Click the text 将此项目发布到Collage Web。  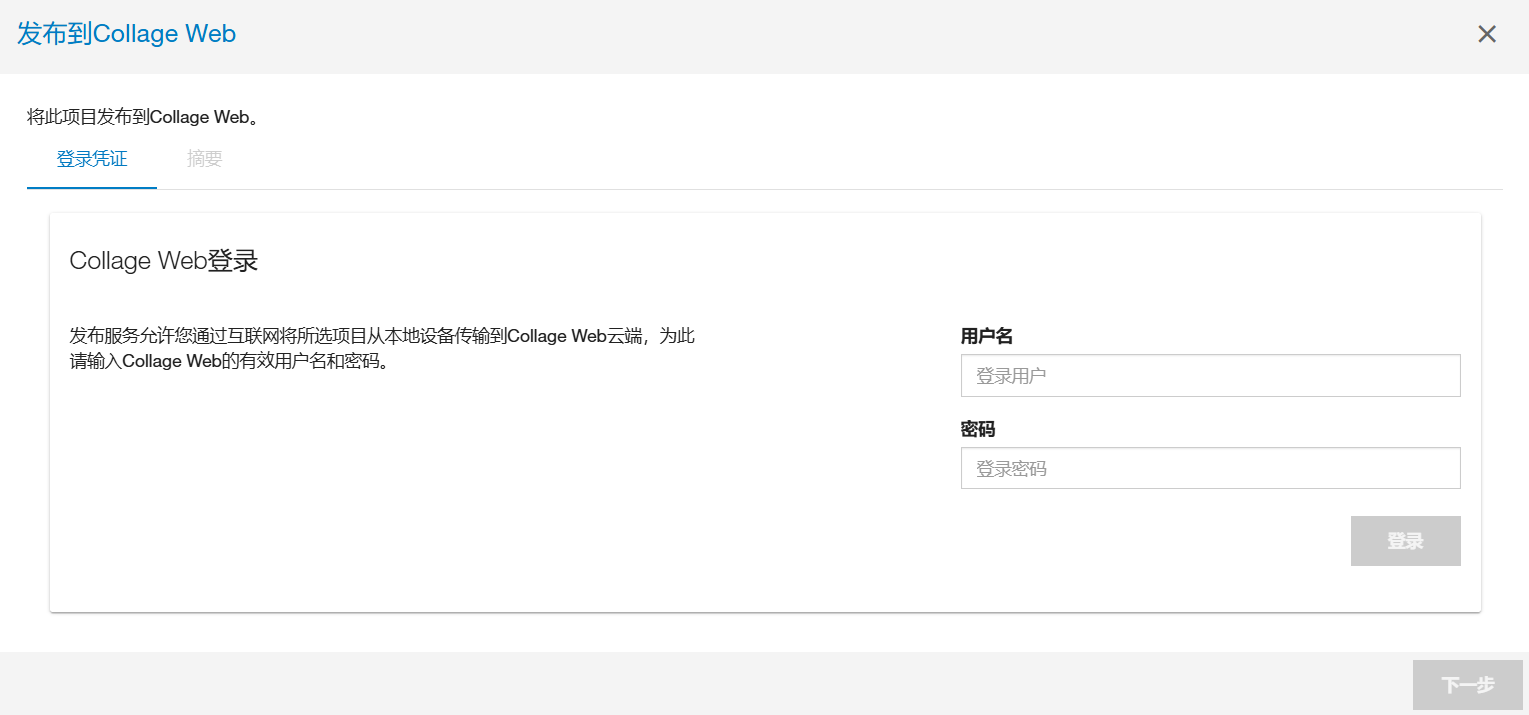pyautogui.click(x=144, y=117)
